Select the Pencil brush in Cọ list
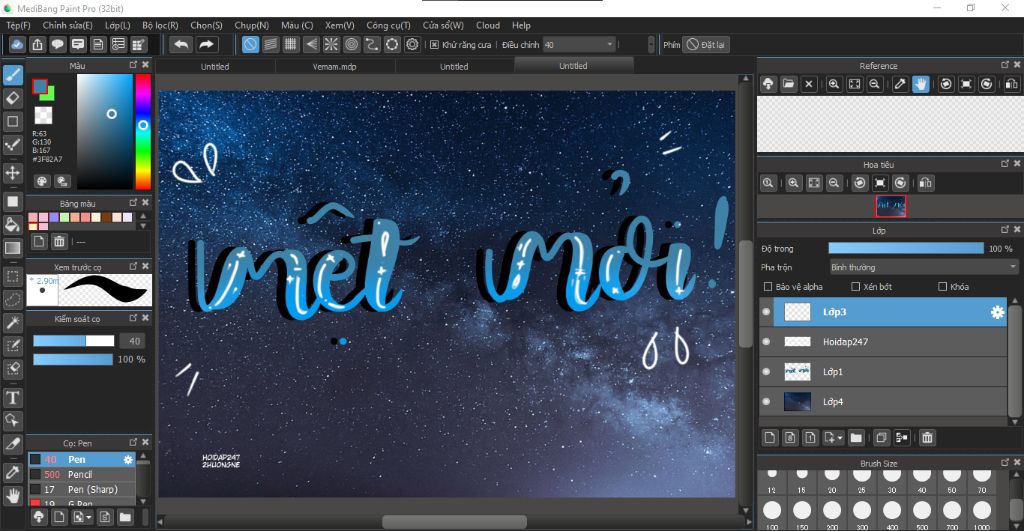 82,474
